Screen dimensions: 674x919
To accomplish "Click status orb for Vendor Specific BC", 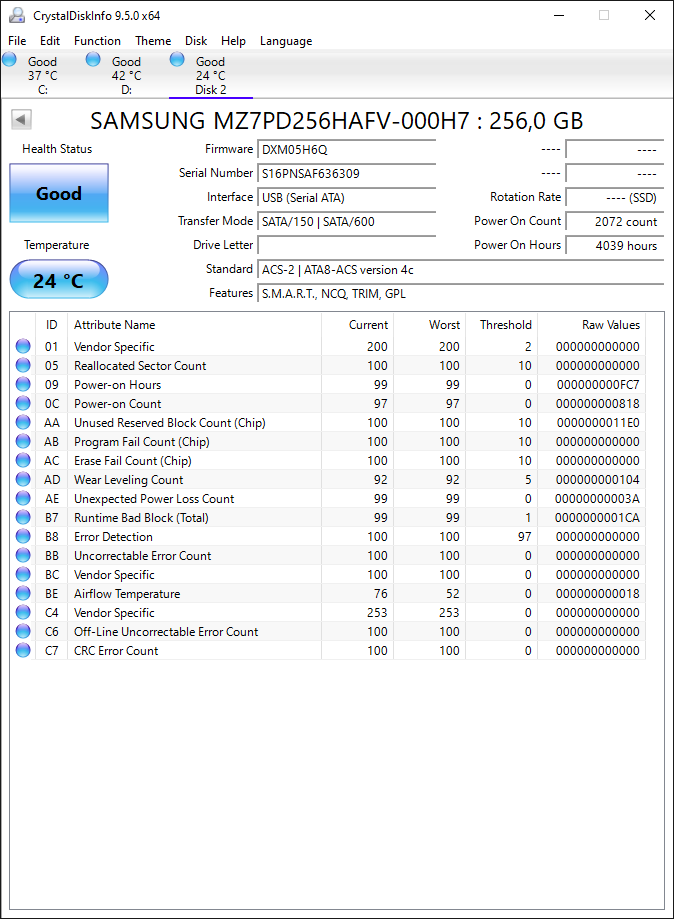I will point(23,574).
